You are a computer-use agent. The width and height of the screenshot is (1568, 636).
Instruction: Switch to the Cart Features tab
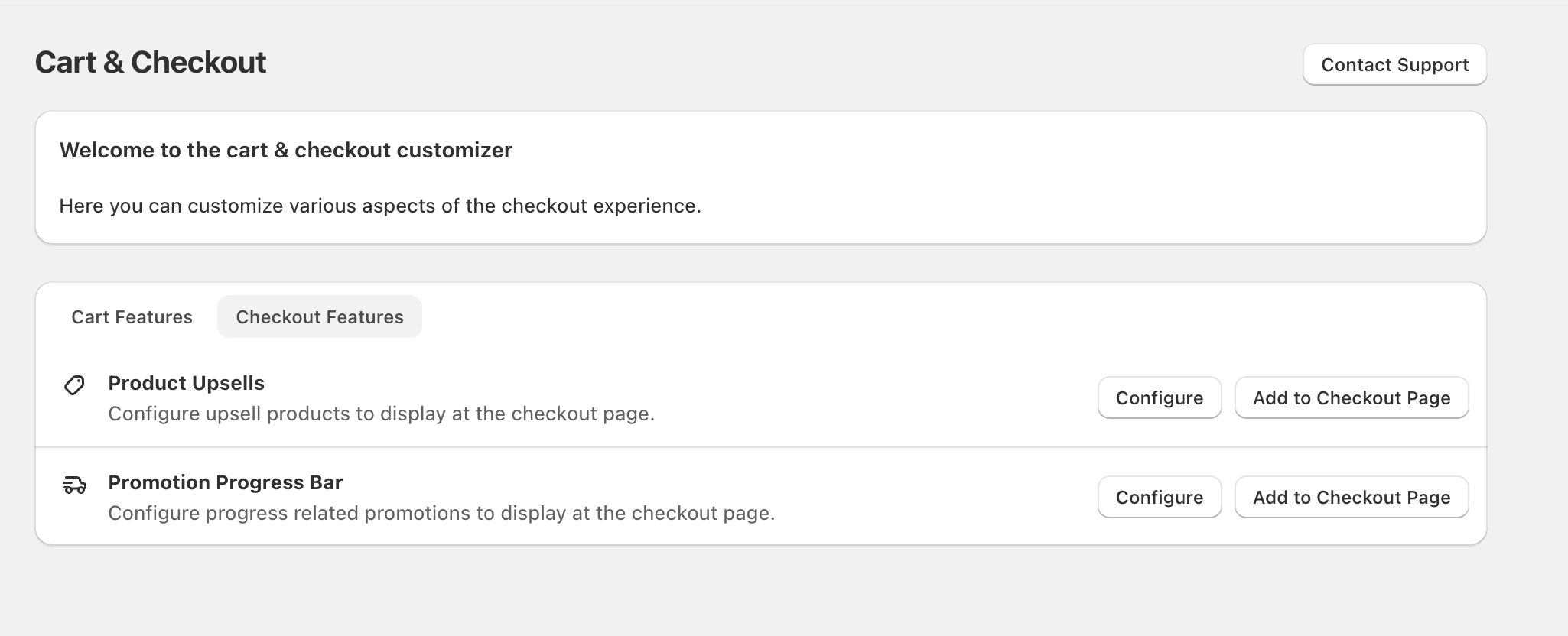tap(132, 316)
